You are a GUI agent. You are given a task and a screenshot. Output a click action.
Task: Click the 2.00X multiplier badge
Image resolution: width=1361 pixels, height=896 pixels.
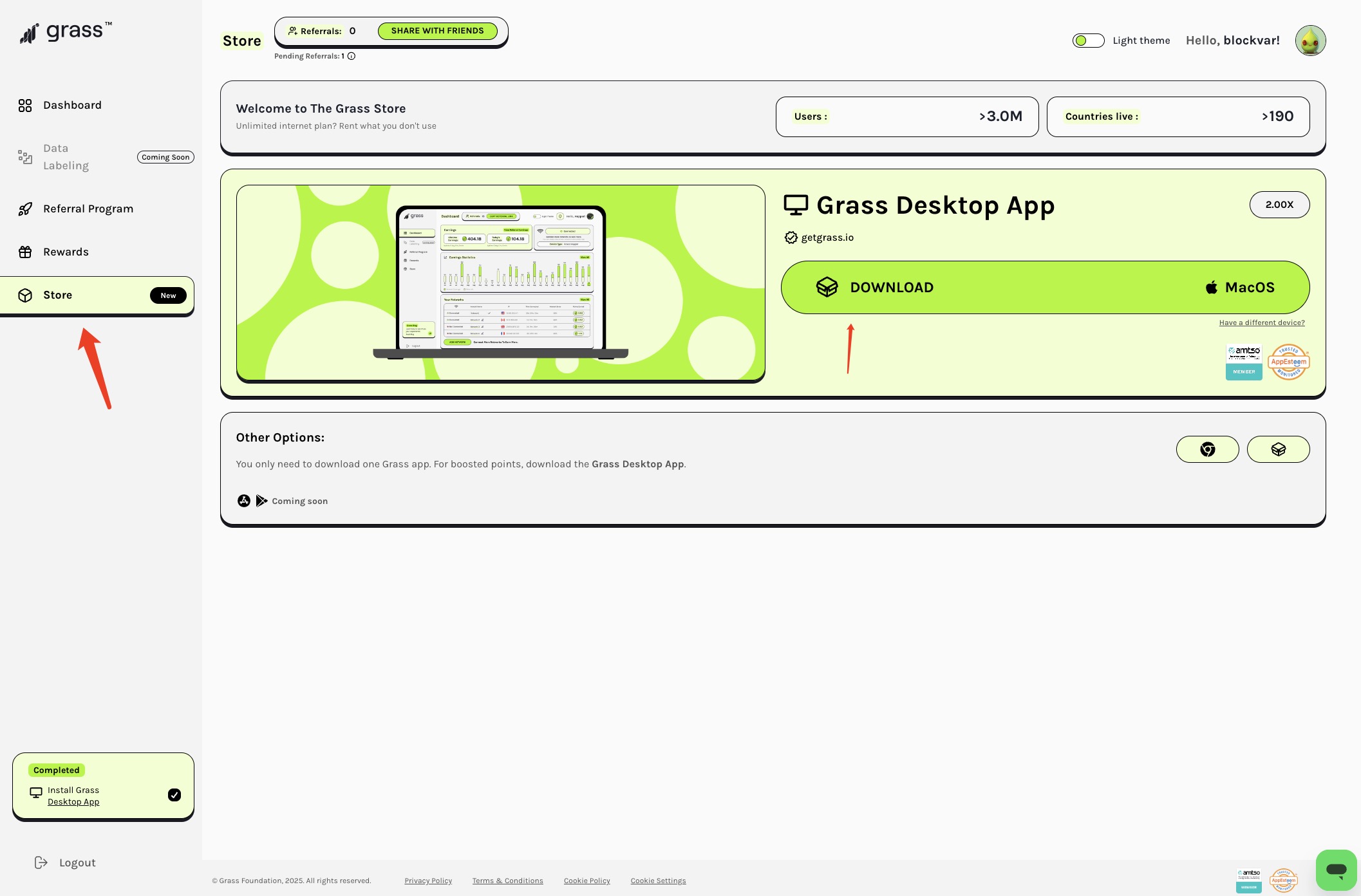point(1279,205)
